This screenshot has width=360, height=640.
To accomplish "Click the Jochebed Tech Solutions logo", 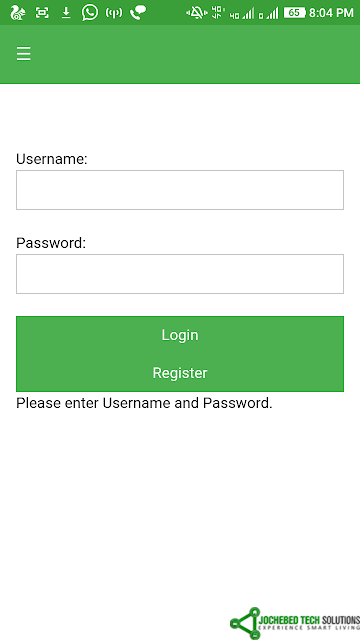I will tap(295, 623).
